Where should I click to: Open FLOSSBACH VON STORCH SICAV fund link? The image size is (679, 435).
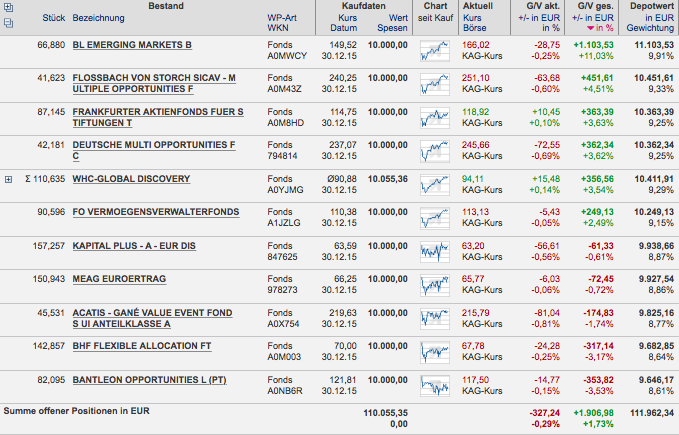154,84
